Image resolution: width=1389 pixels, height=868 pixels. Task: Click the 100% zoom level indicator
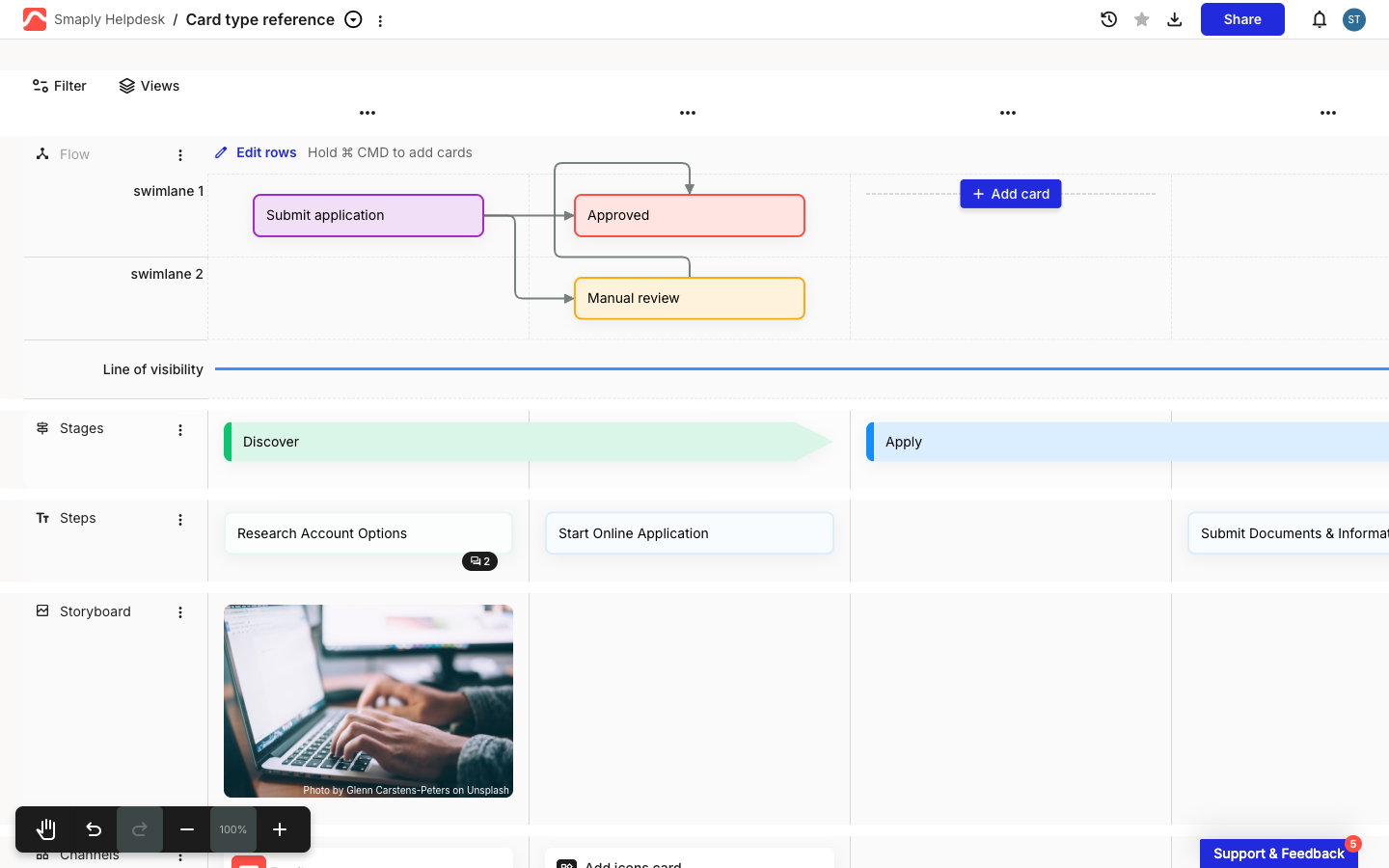click(233, 829)
